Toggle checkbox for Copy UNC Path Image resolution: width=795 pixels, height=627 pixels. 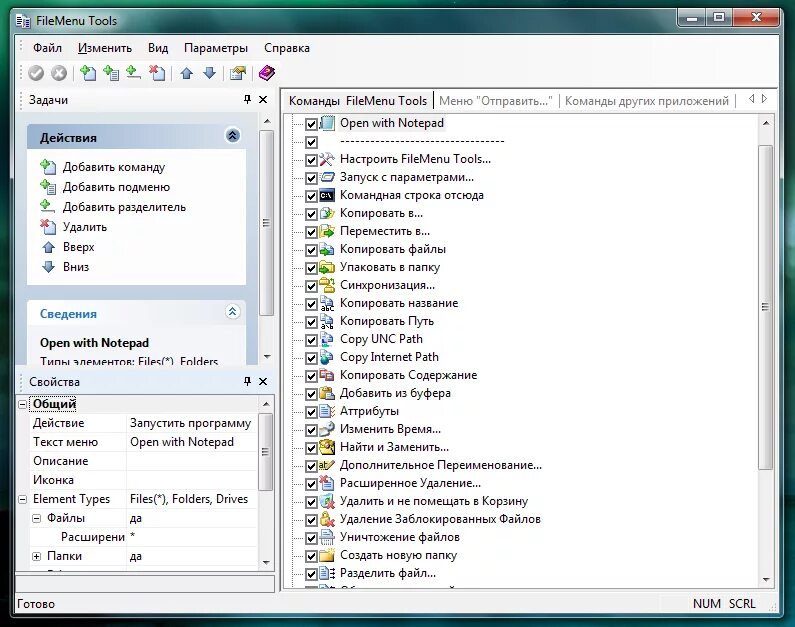tap(311, 341)
